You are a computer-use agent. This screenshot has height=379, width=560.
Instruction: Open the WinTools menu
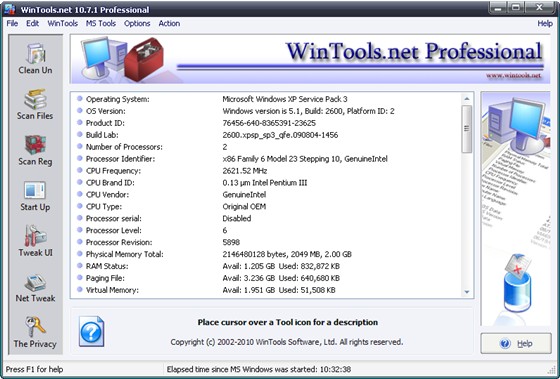click(x=62, y=24)
